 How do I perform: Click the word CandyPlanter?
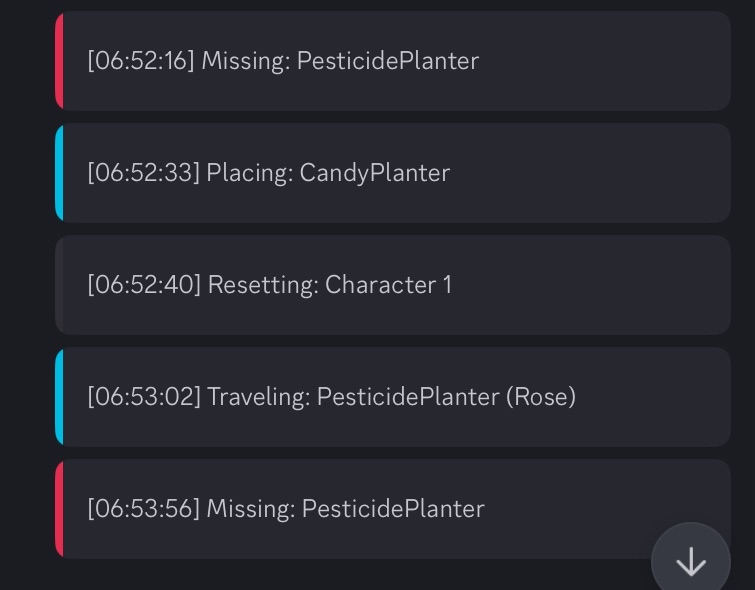click(x=375, y=173)
